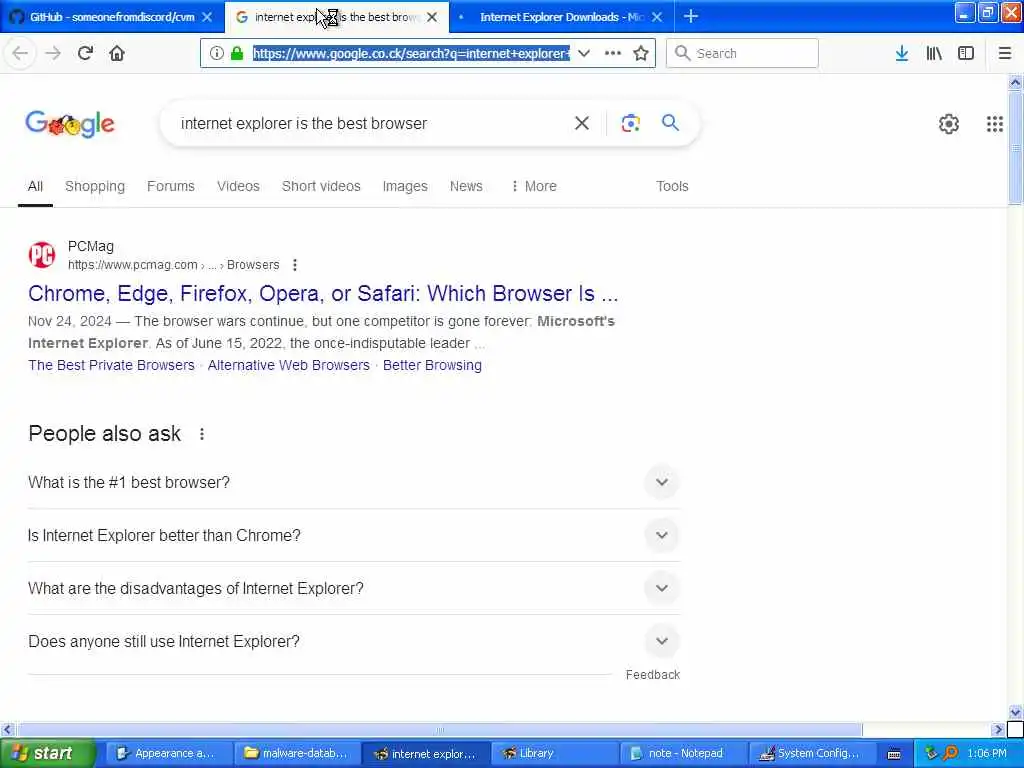Click the horizontal scrollbar thumb
The width and height of the screenshot is (1024, 768).
[x=440, y=729]
